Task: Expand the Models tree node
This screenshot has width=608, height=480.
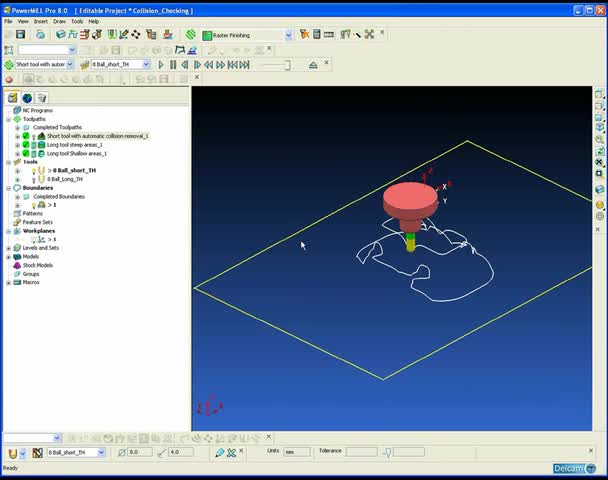Action: [8, 257]
